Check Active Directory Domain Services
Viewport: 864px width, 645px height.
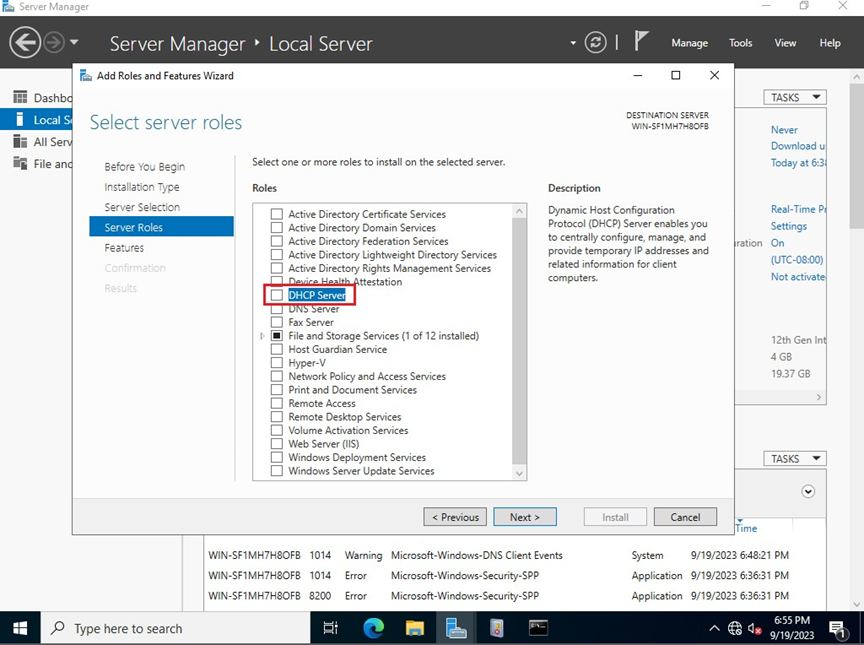click(277, 227)
